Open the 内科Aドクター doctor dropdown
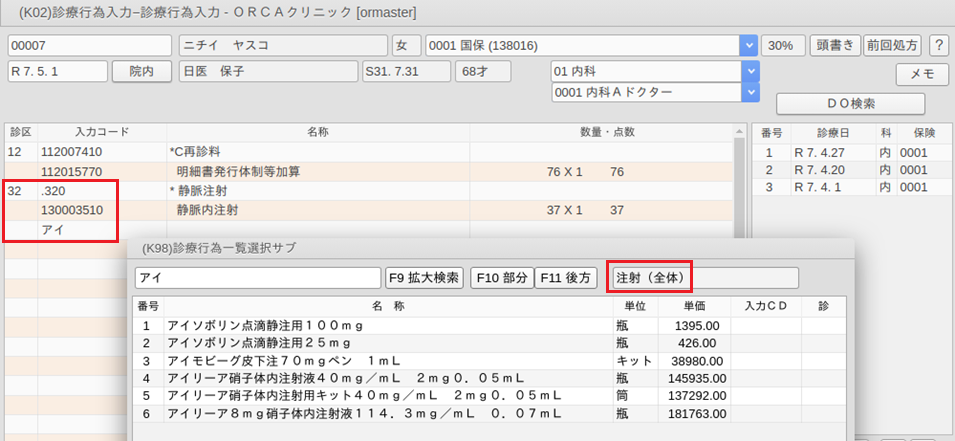Viewport: 955px width, 441px height. pos(747,92)
